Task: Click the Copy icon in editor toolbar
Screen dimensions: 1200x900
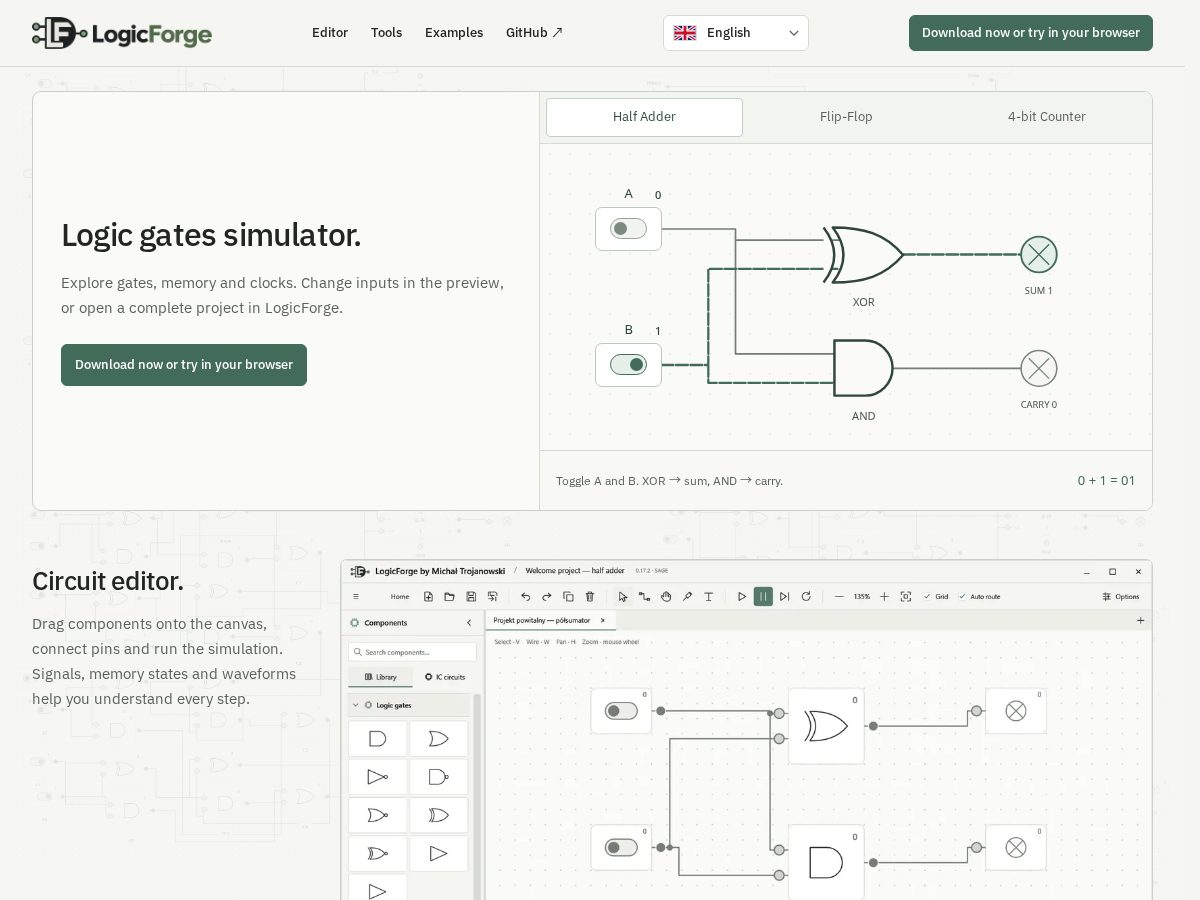Action: (x=568, y=597)
